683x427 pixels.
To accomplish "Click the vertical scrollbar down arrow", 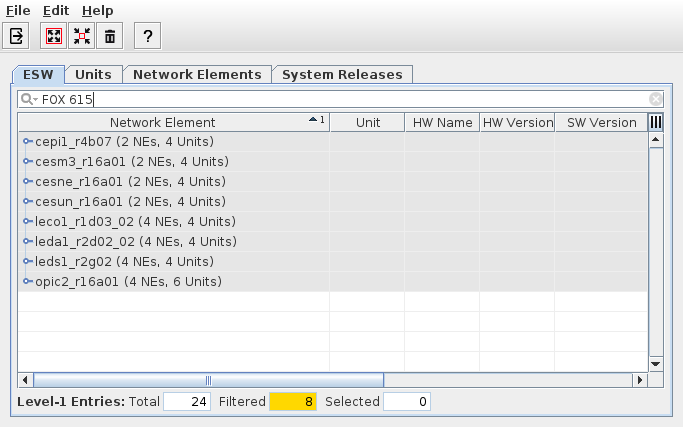I will click(656, 364).
